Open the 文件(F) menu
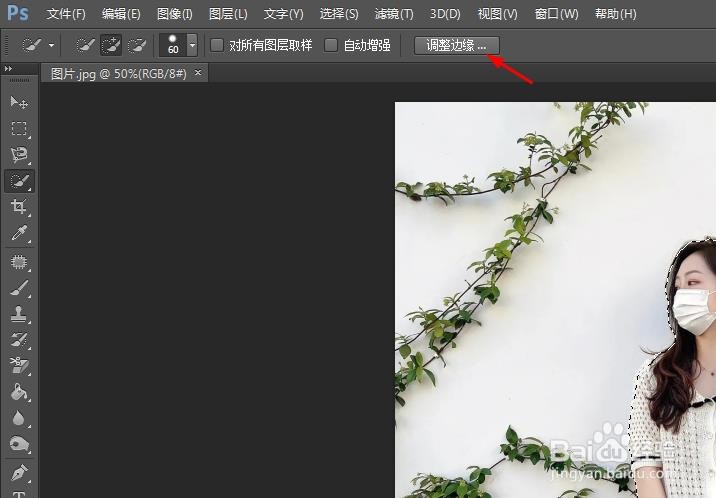 (x=66, y=14)
